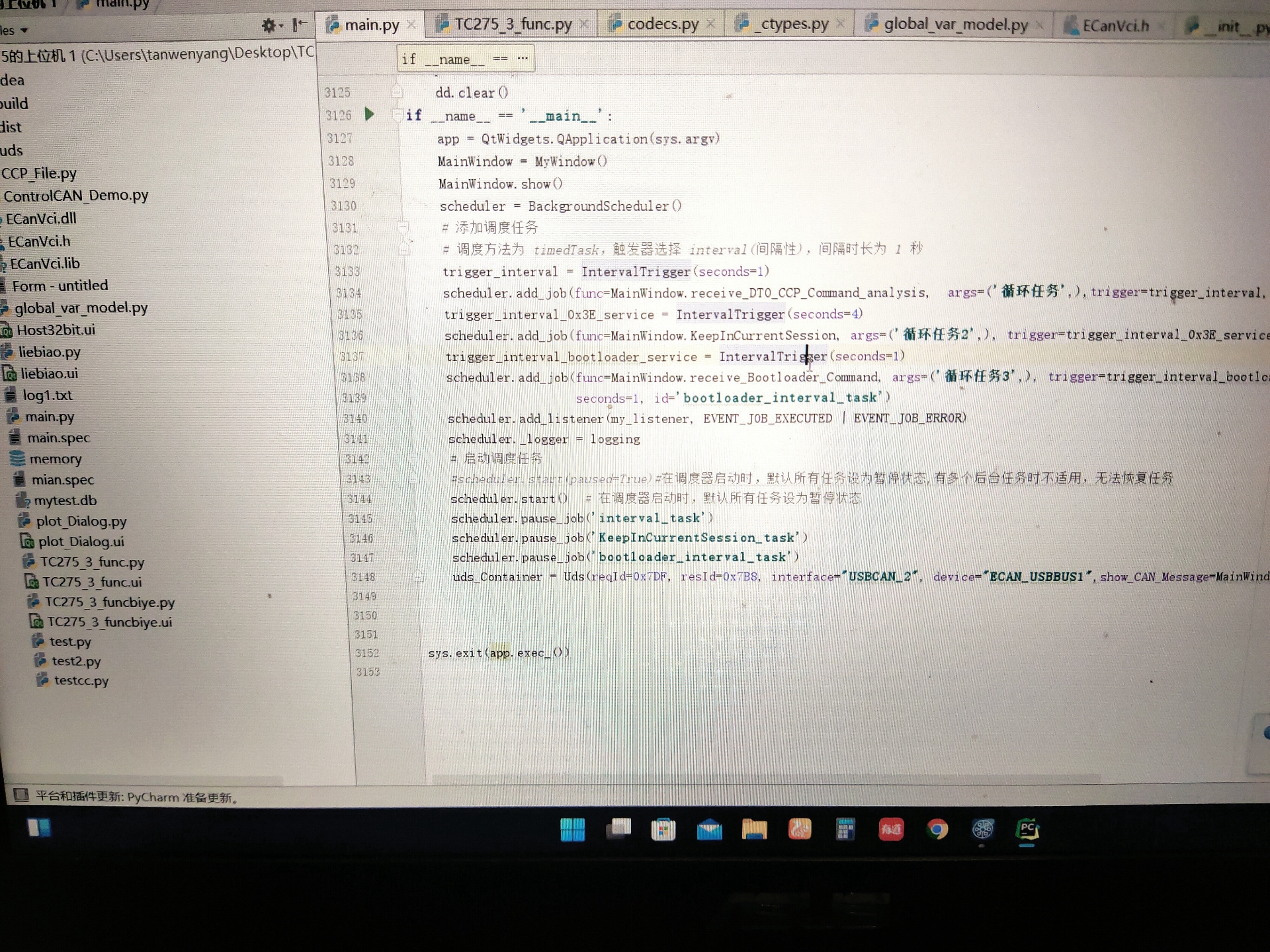Close the _ctypes.py editor tab
Screen dimensions: 1270x952
coord(841,24)
